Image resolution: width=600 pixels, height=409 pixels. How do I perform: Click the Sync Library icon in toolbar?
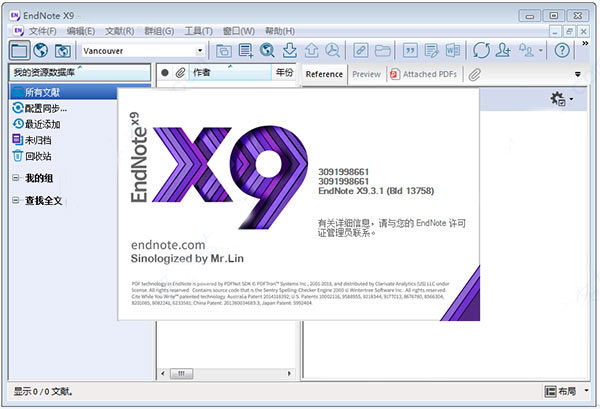pos(483,50)
